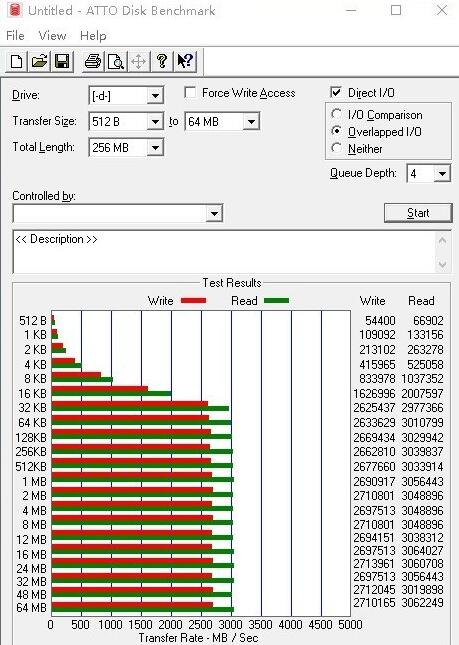The width and height of the screenshot is (459, 645).
Task: Click the write value 2713961
Action: (x=374, y=564)
